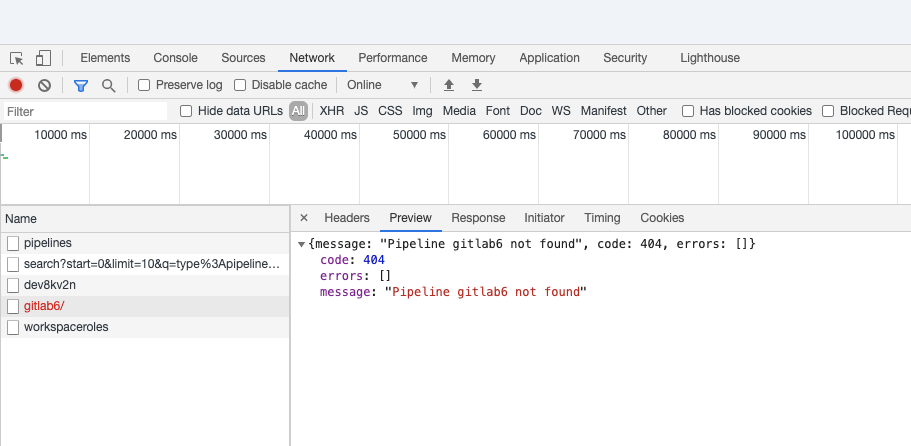
Task: Open the Elements tab
Action: tap(105, 58)
